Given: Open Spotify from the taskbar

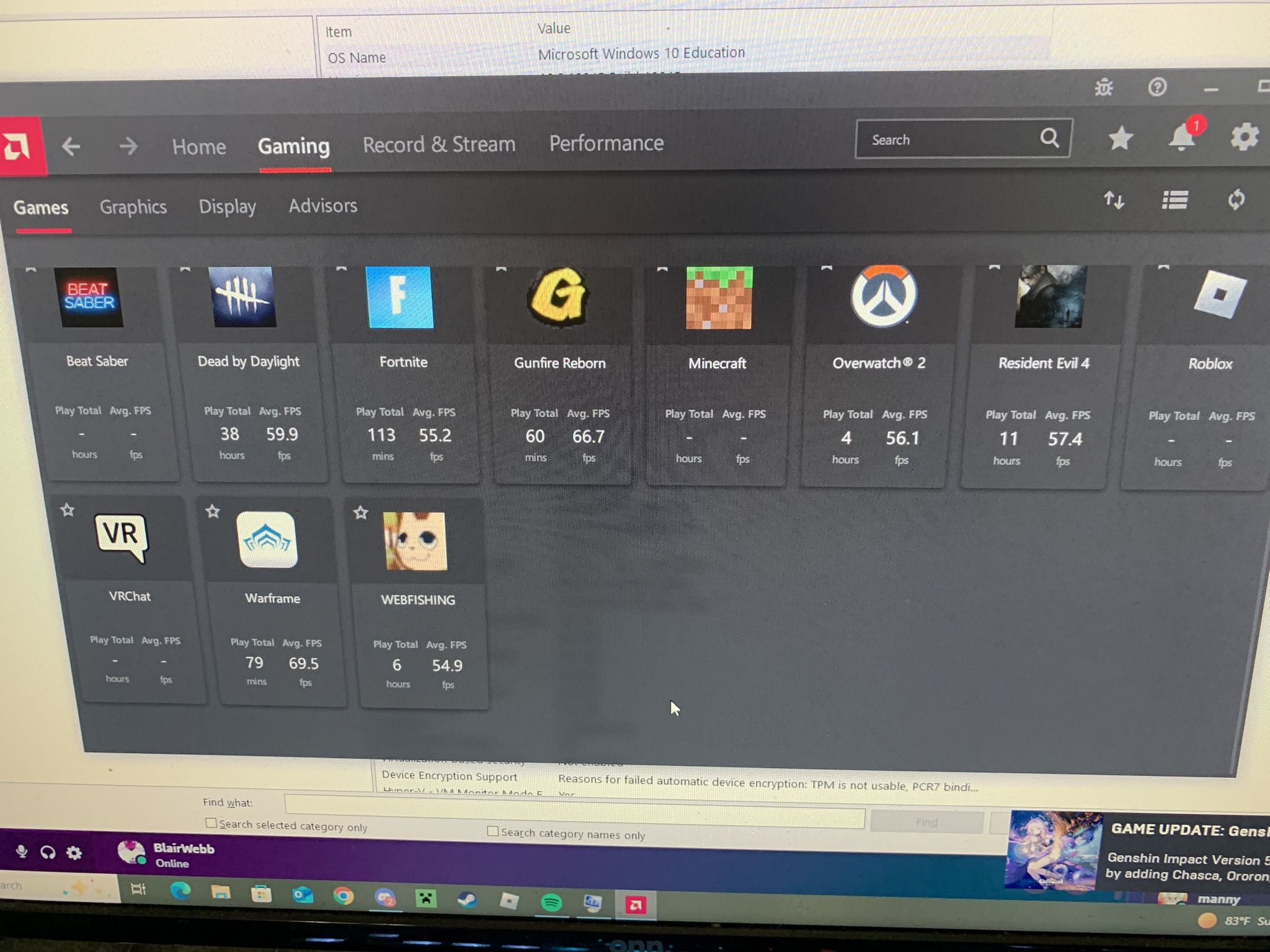Looking at the screenshot, I should 551,902.
